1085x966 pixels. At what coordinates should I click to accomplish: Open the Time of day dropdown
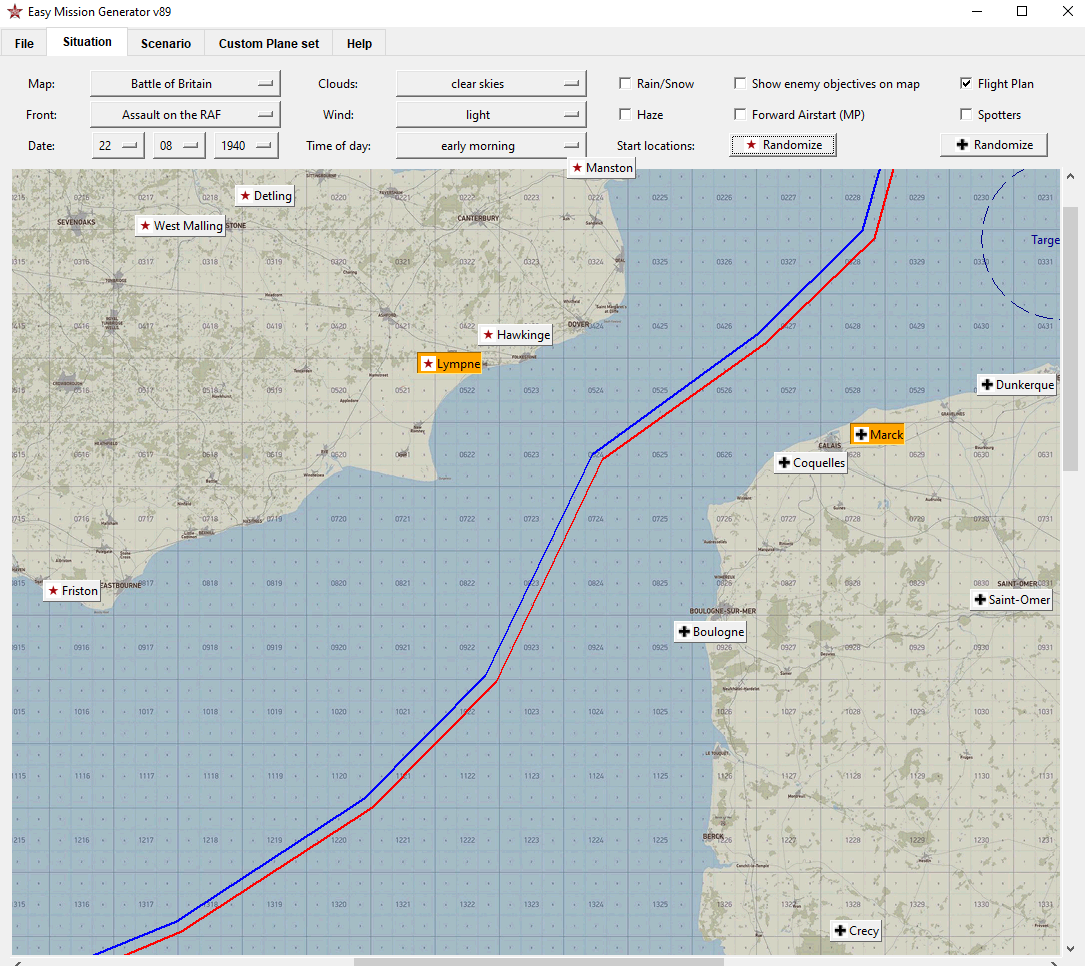tap(491, 146)
